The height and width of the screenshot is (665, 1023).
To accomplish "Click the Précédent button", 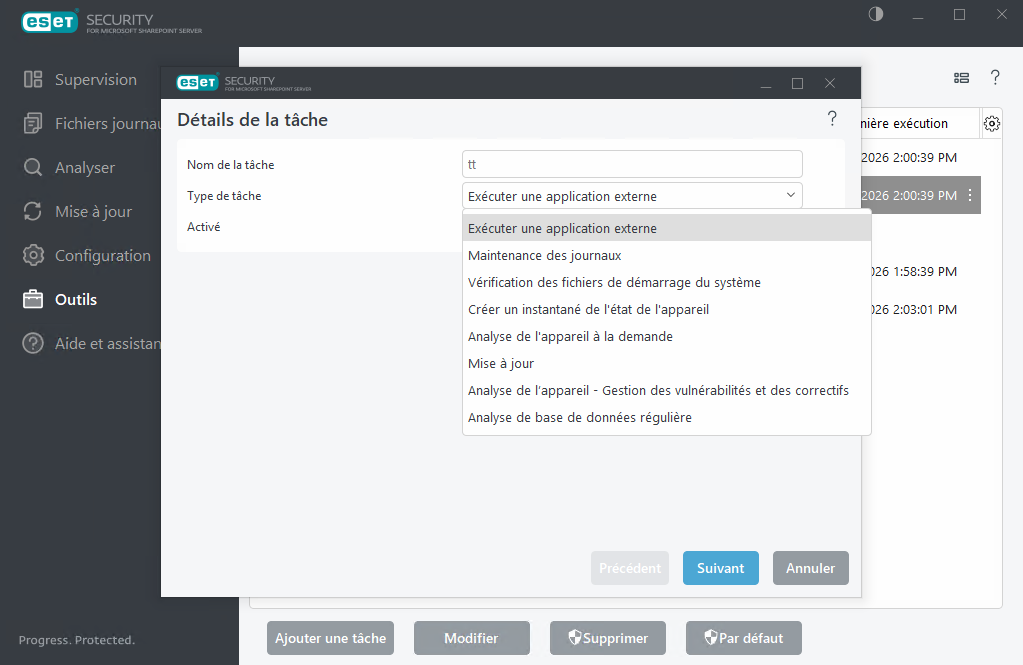I will click(630, 568).
